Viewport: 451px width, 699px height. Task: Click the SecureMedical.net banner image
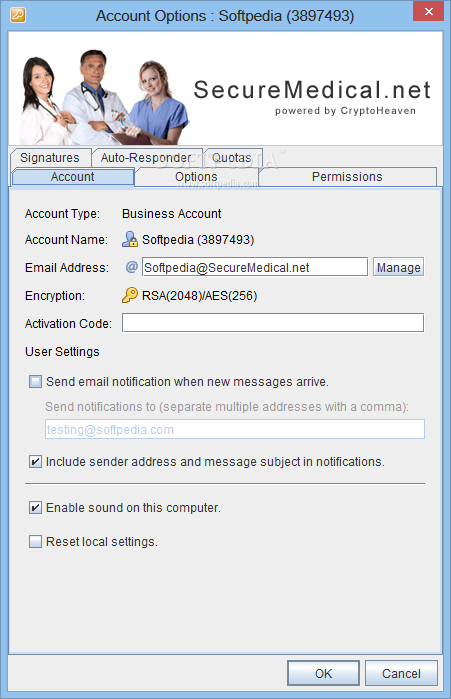click(x=226, y=88)
